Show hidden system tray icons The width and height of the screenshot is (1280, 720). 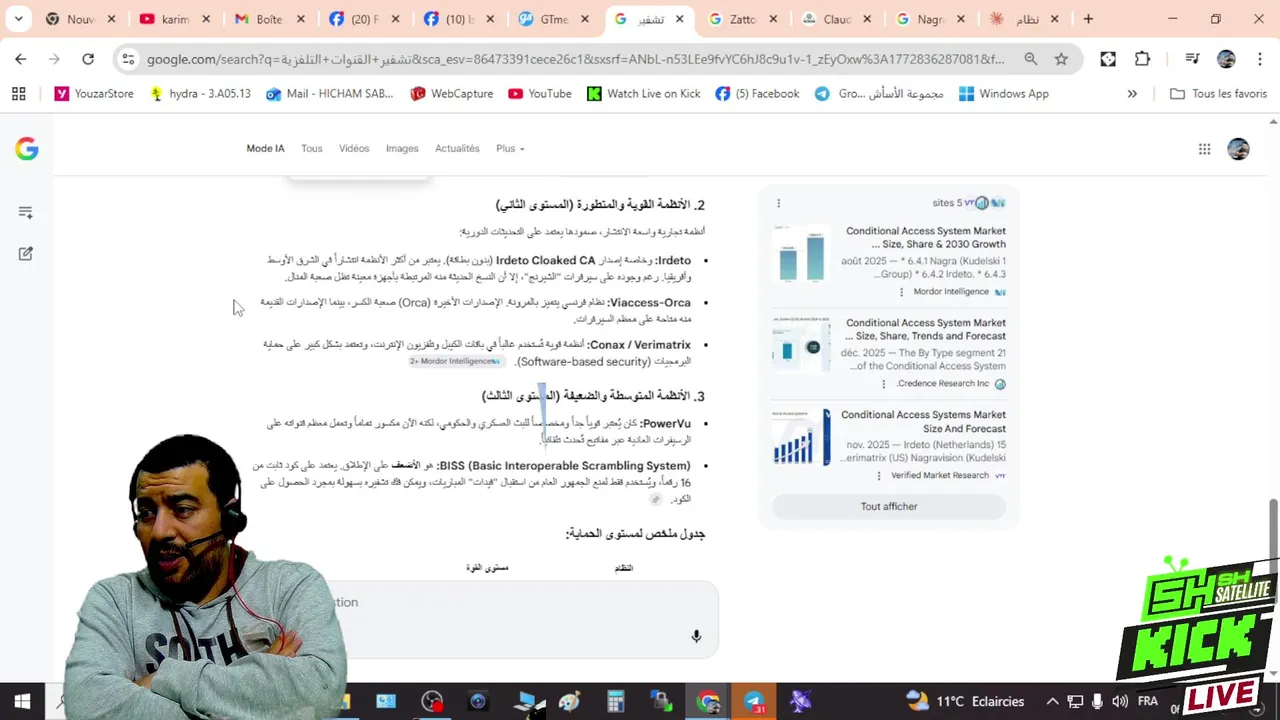tap(1052, 702)
